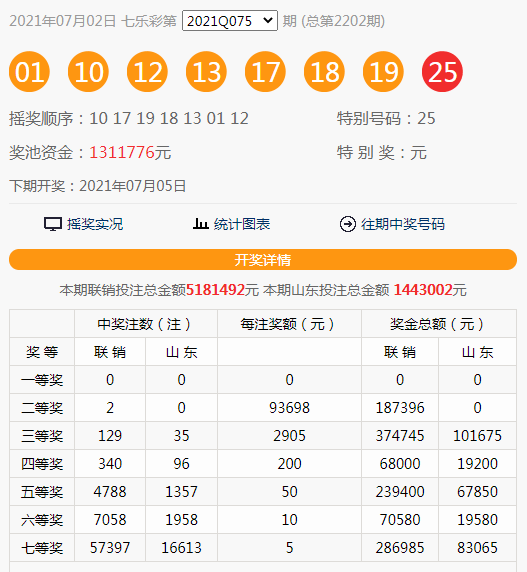Image resolution: width=527 pixels, height=572 pixels.
Task: Click the 四等奖 row label
Action: (x=42, y=464)
